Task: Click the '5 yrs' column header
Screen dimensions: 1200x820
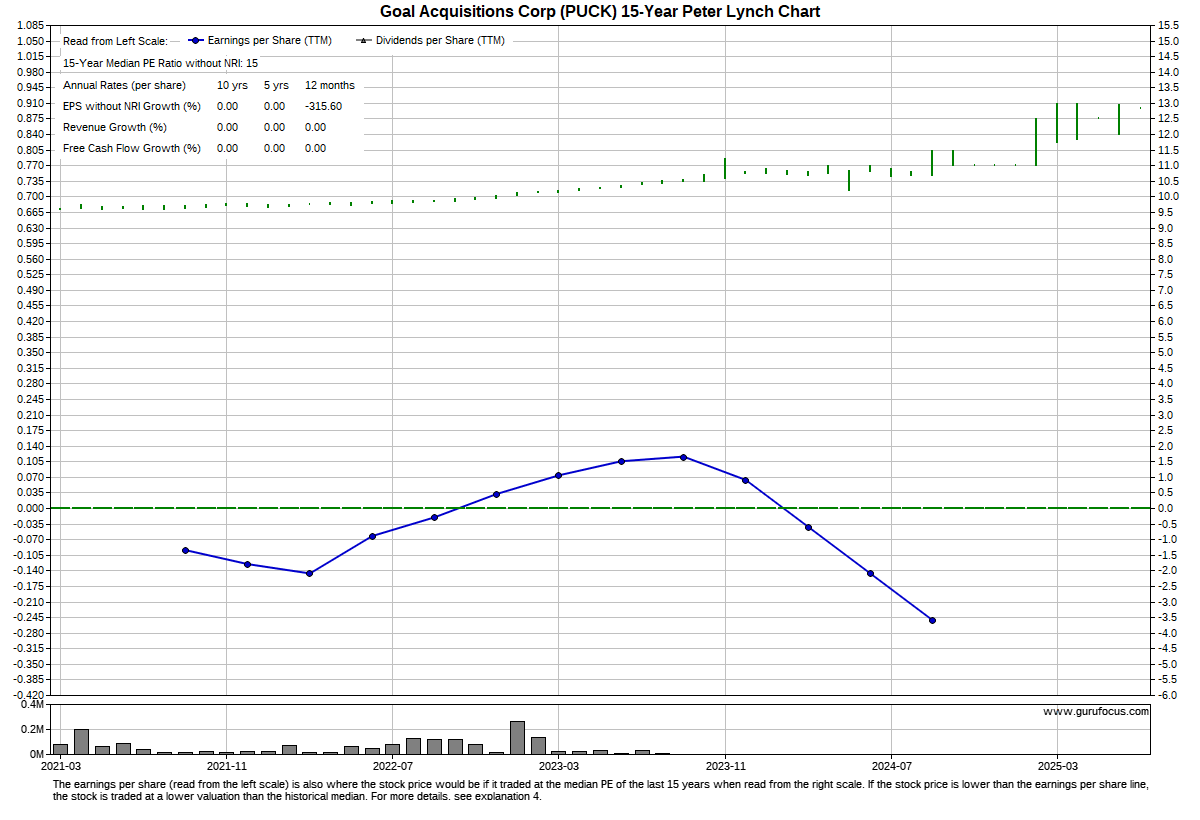Action: (276, 85)
